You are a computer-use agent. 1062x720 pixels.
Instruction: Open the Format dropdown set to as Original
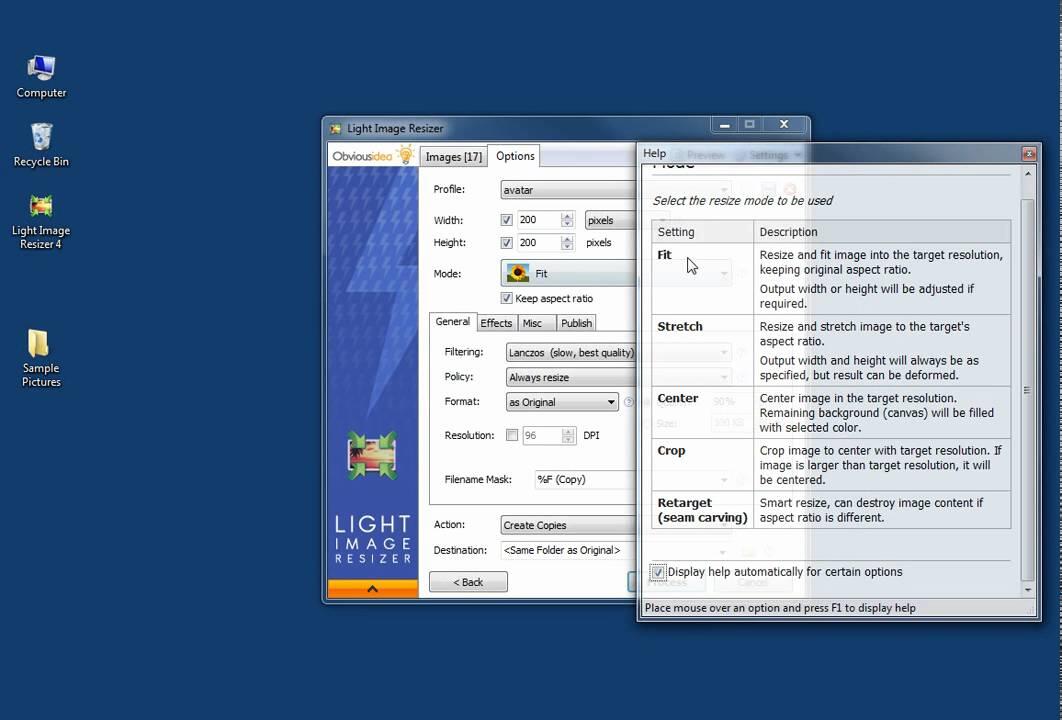click(x=562, y=402)
